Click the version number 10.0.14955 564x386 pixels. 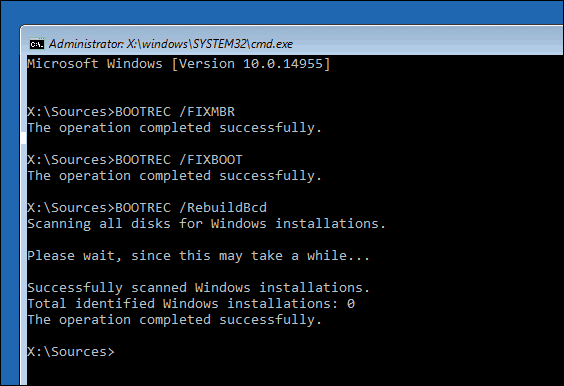tap(283, 64)
